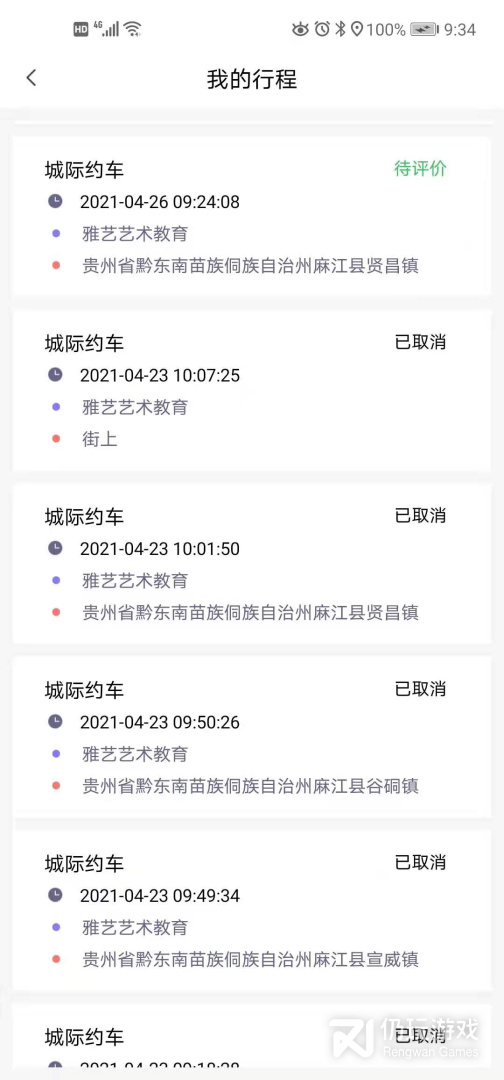Screen dimensions: 504x1080
Task: Tap the Wi-Fi signal status icon
Action: coord(133,29)
